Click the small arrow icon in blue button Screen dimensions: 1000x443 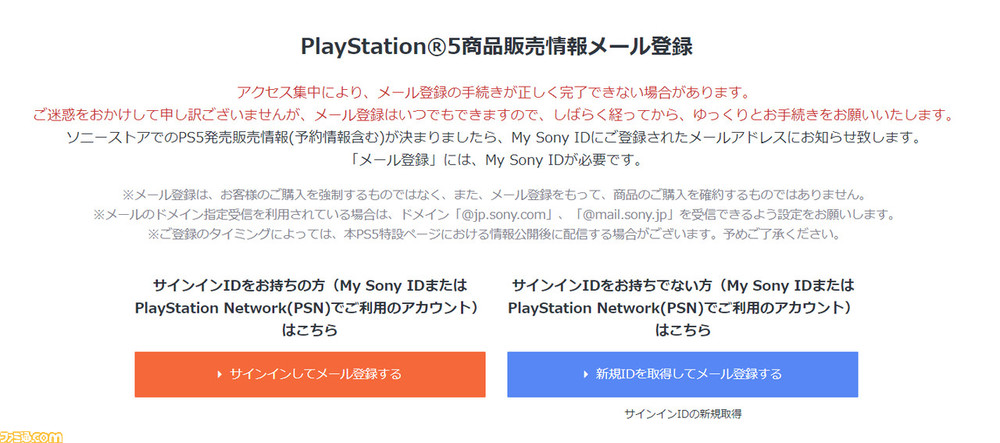tap(585, 374)
